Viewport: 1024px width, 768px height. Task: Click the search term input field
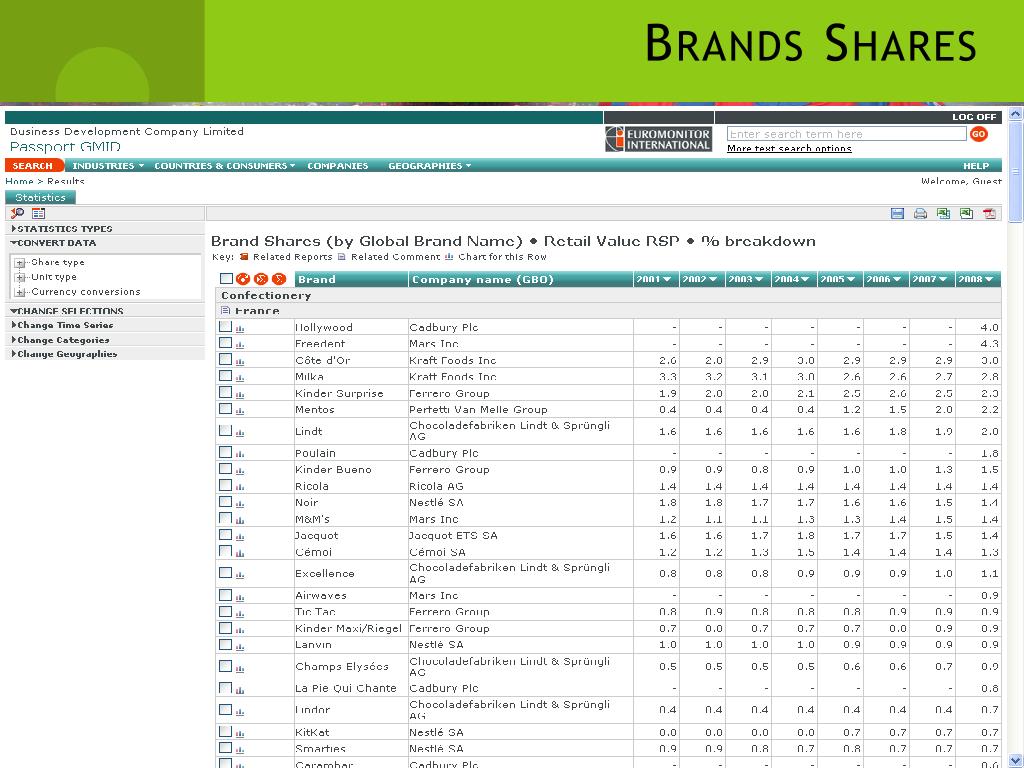tap(846, 134)
